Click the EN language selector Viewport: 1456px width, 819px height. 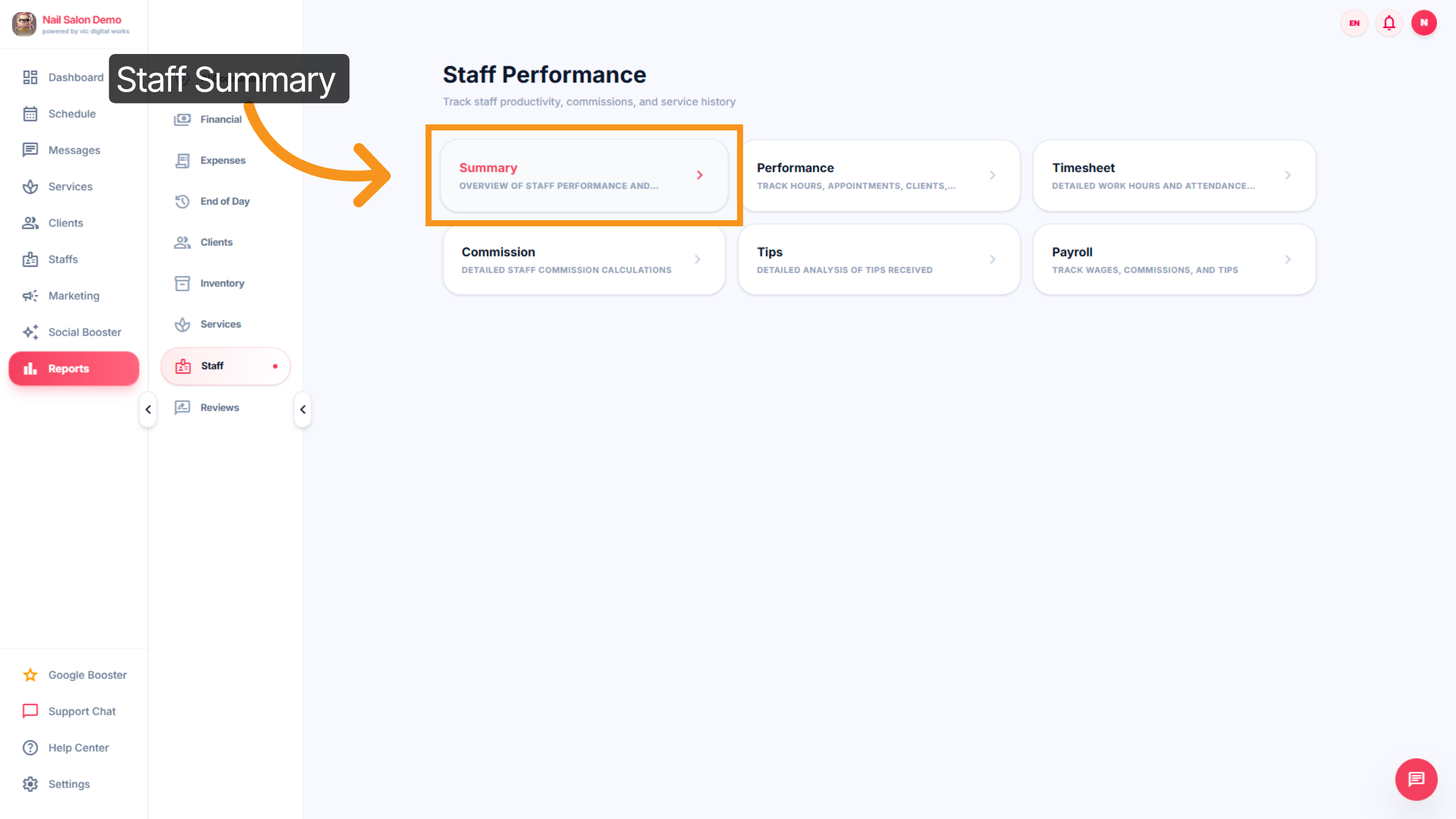pos(1353,22)
